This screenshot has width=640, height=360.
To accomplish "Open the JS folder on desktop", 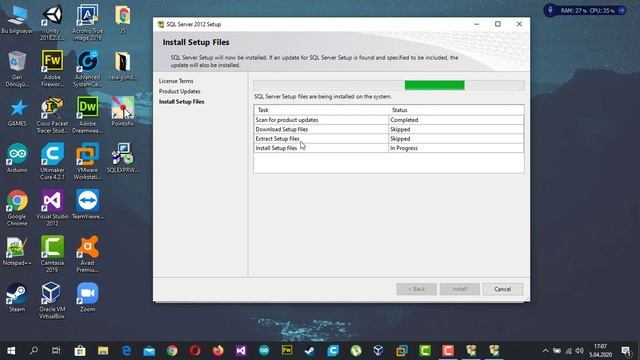I will pos(122,20).
